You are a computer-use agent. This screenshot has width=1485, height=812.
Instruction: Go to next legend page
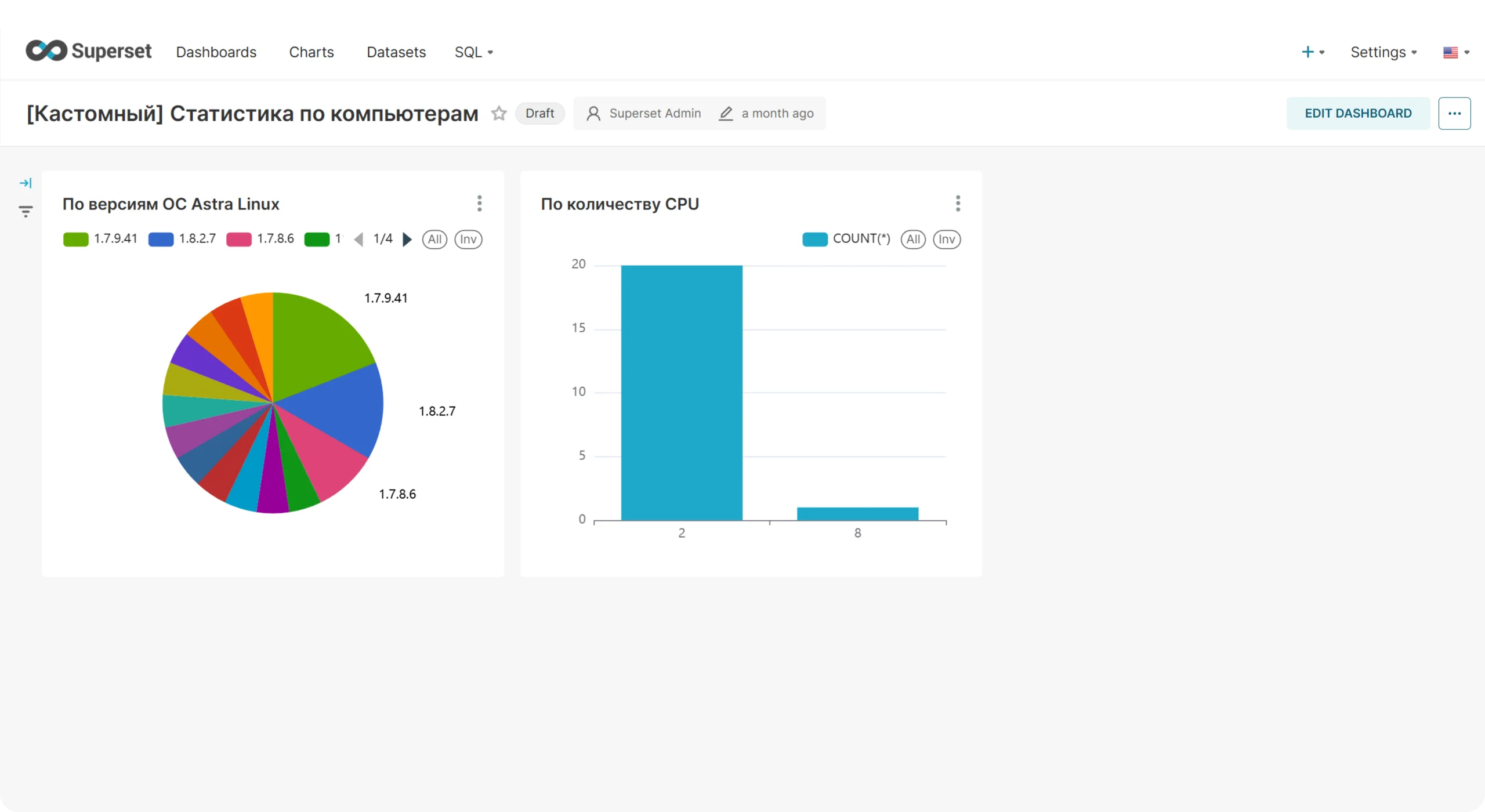pyautogui.click(x=407, y=239)
